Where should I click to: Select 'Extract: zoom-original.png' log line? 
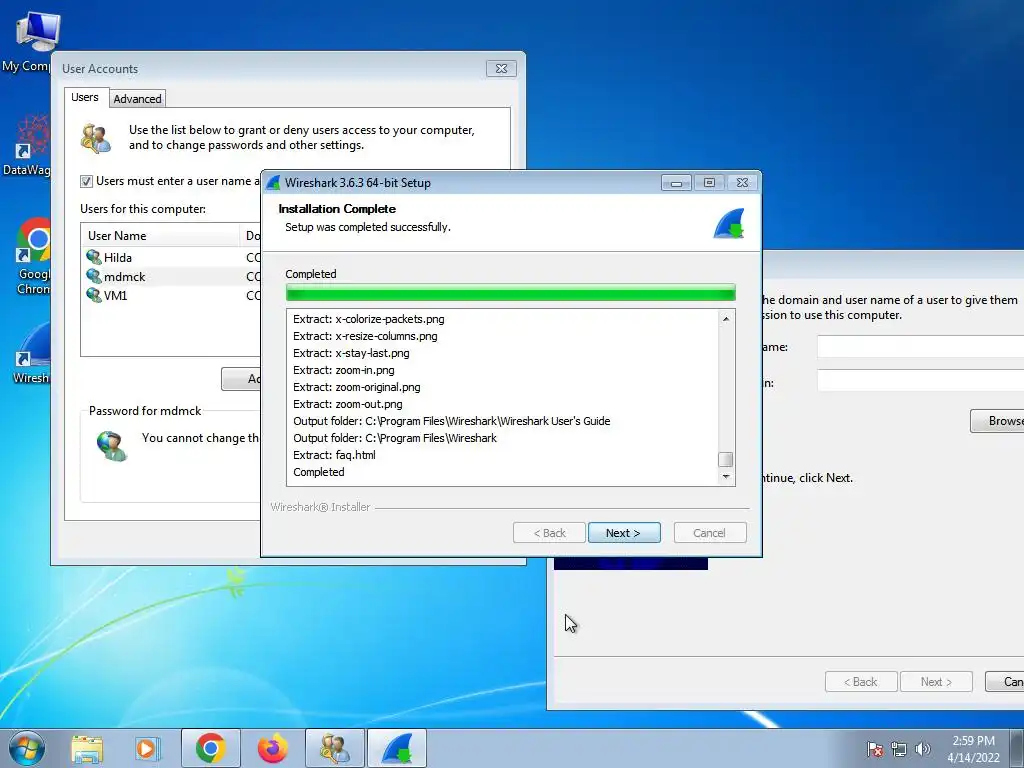point(357,387)
